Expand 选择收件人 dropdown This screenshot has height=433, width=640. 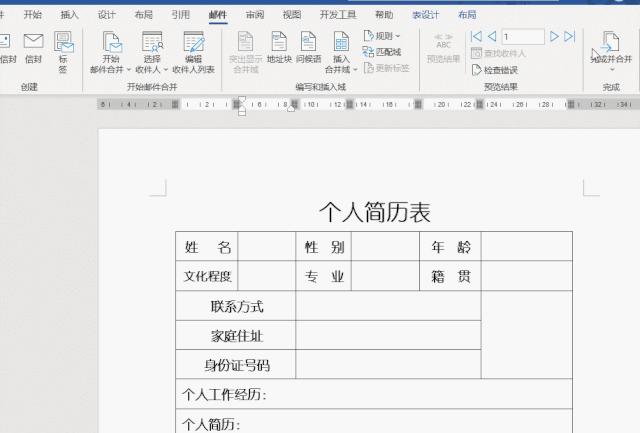pyautogui.click(x=152, y=52)
